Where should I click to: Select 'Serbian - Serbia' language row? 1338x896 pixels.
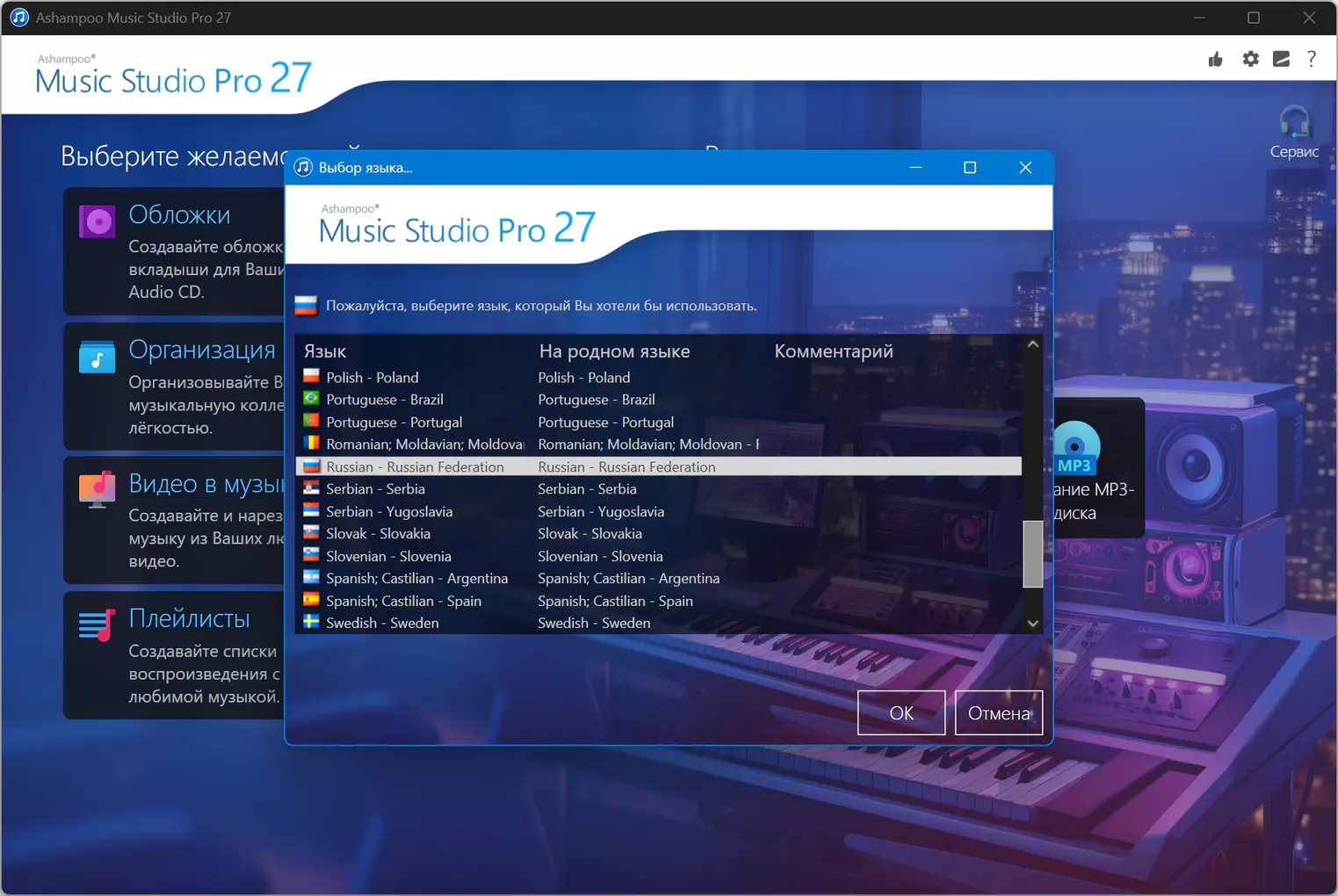pyautogui.click(x=659, y=488)
